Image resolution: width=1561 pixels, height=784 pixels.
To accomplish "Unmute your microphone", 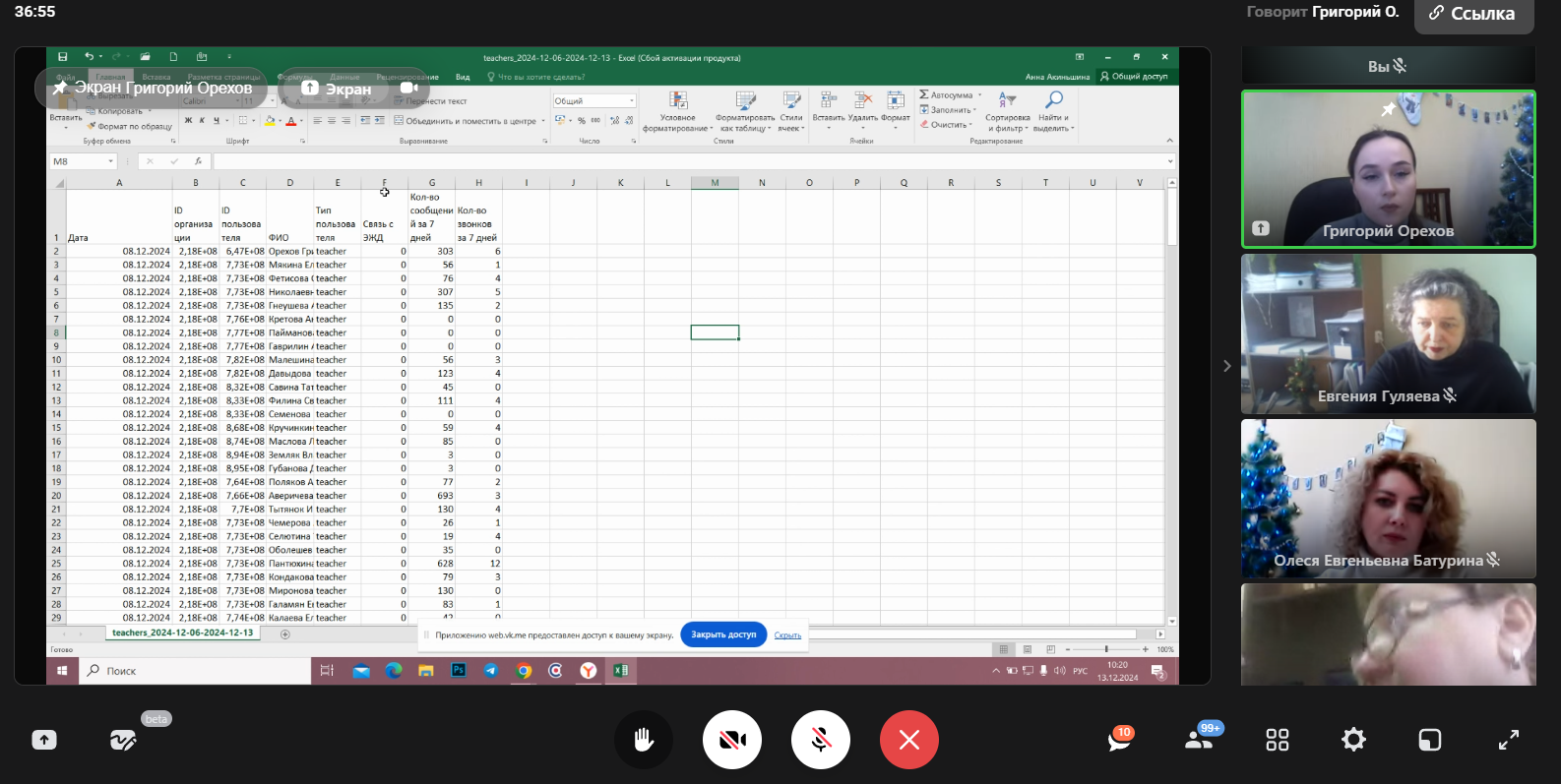I will click(821, 740).
